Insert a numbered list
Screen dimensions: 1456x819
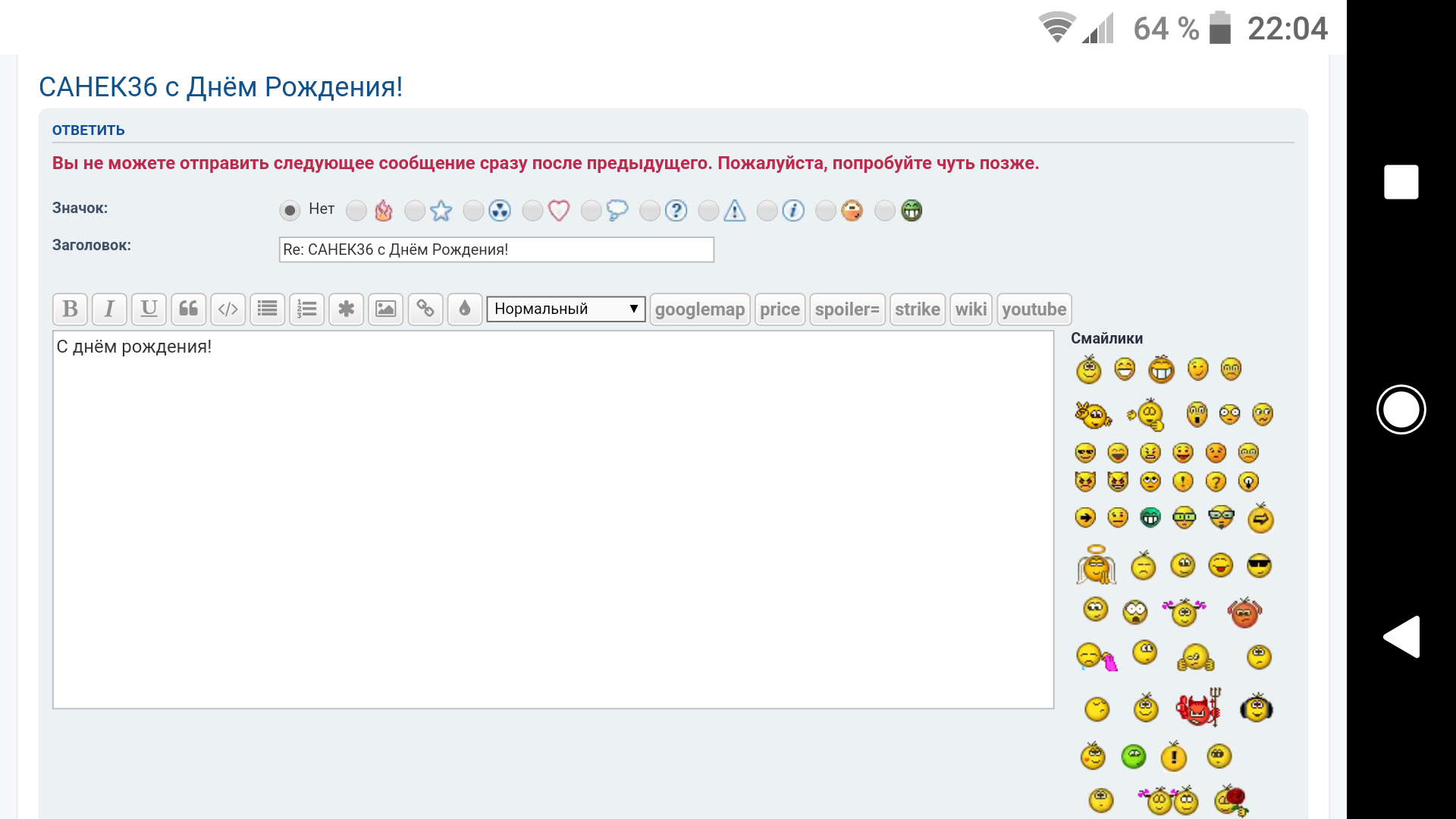(306, 309)
